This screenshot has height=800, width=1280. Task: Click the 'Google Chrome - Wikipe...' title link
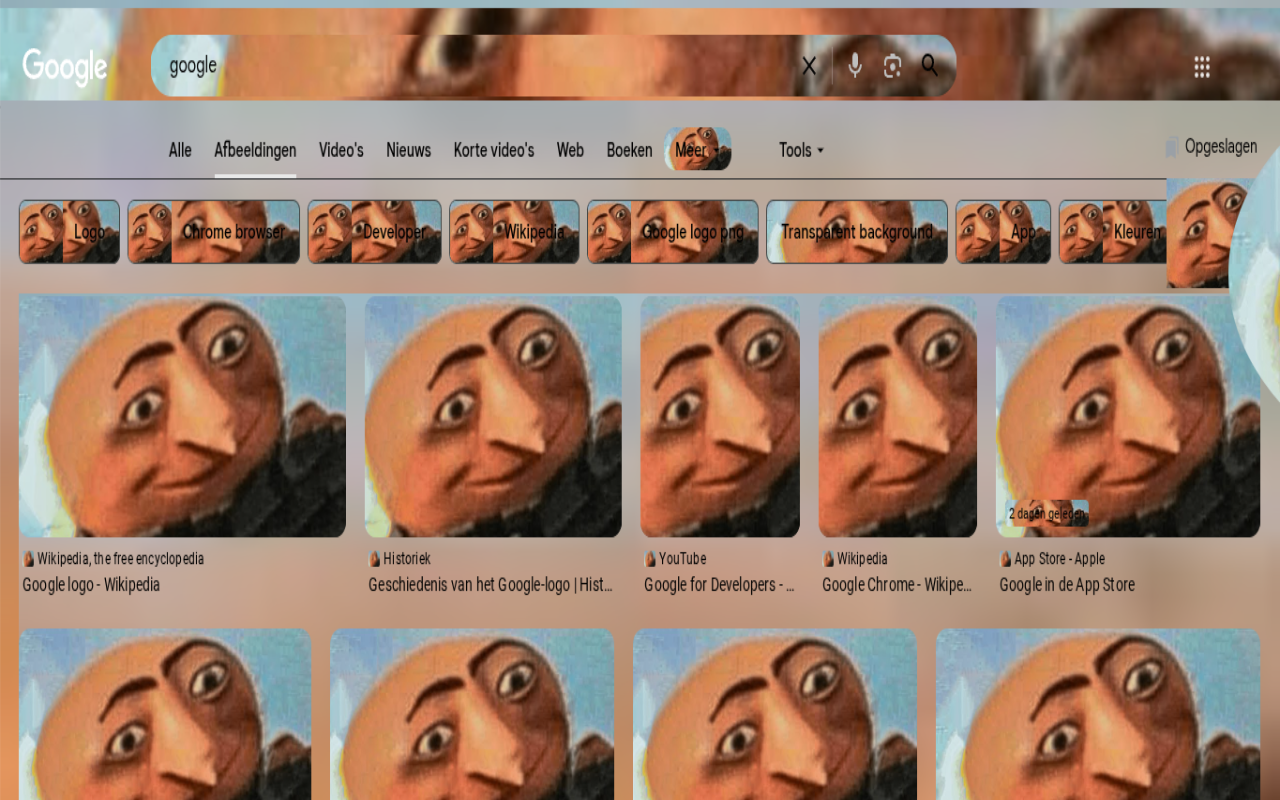[897, 585]
